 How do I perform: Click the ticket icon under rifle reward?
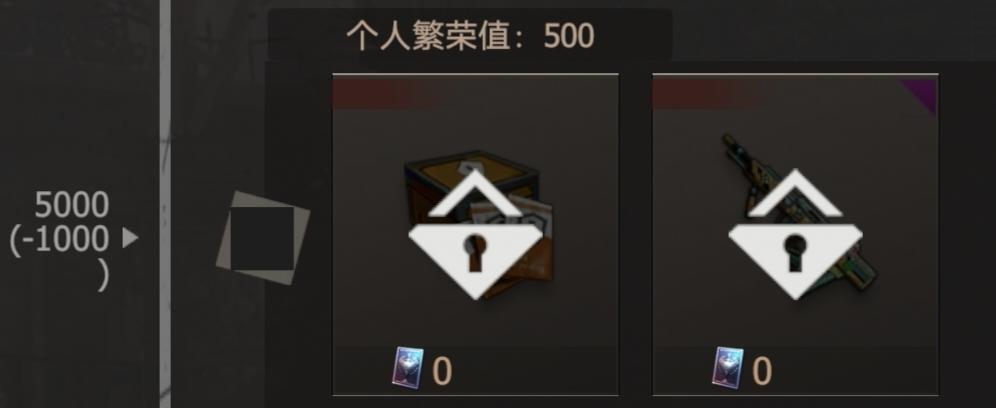click(727, 367)
